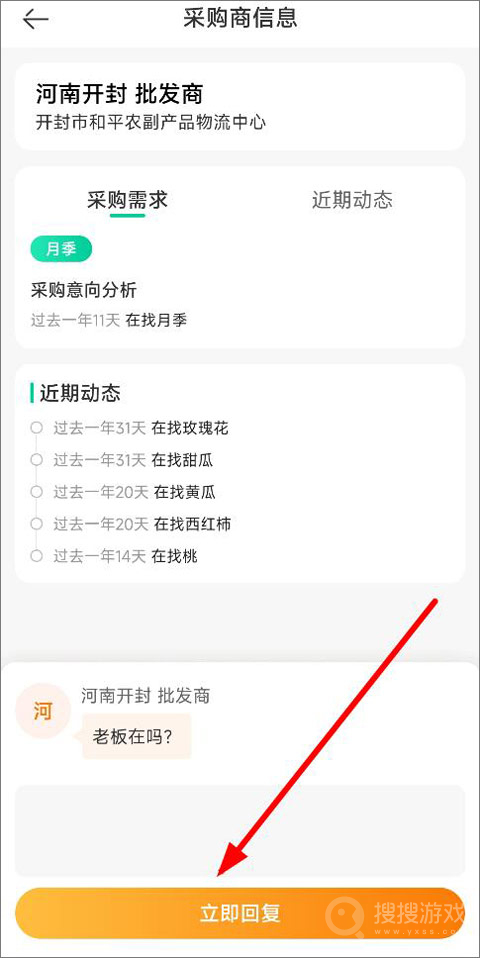
Task: Tap the back arrow icon
Action: [x=35, y=20]
